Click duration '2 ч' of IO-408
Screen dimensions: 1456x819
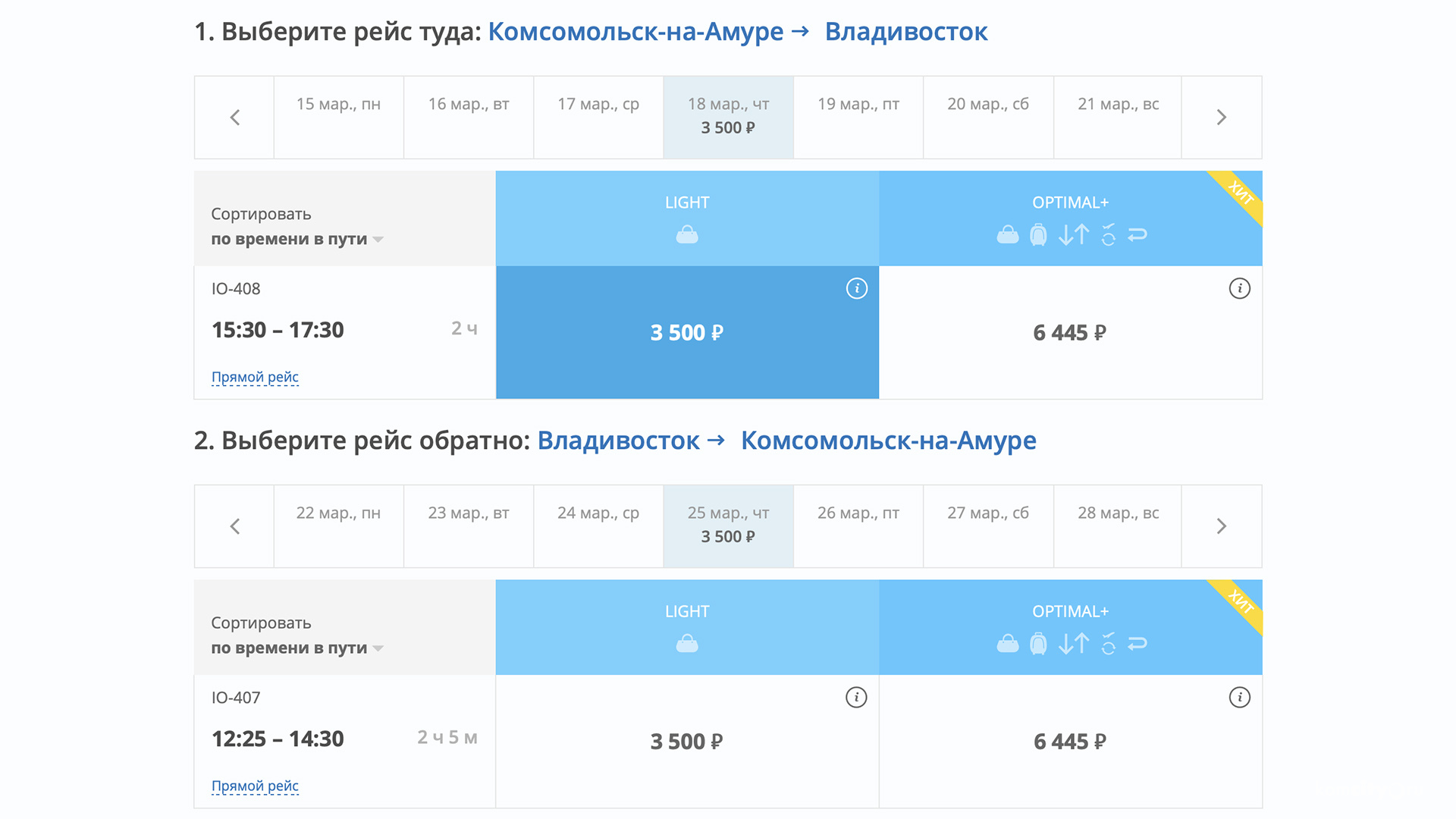point(464,328)
